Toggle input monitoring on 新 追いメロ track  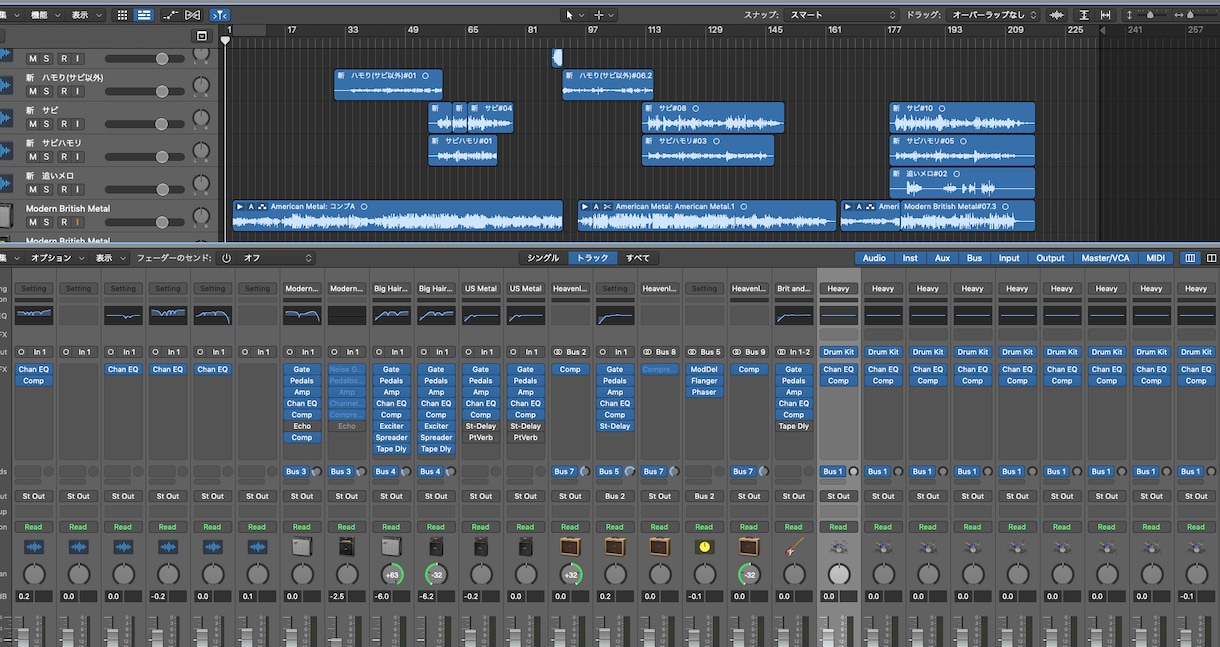tap(78, 190)
